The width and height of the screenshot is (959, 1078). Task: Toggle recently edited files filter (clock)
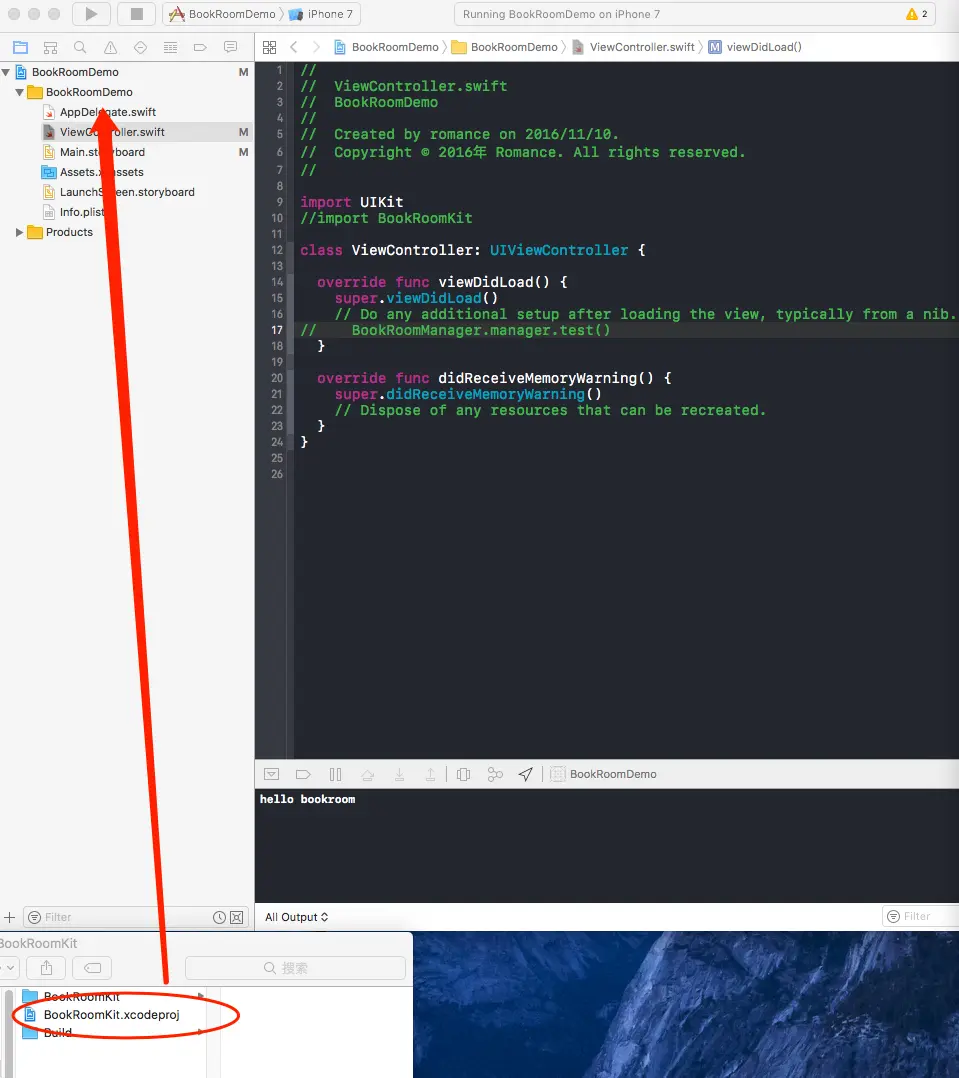(x=219, y=917)
